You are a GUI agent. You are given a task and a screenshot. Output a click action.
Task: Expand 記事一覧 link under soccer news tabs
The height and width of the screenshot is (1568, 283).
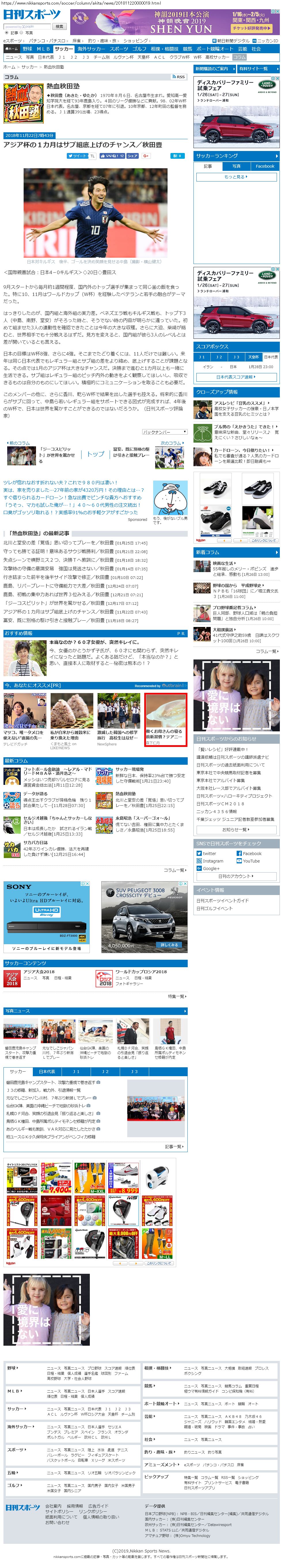click(174, 1146)
